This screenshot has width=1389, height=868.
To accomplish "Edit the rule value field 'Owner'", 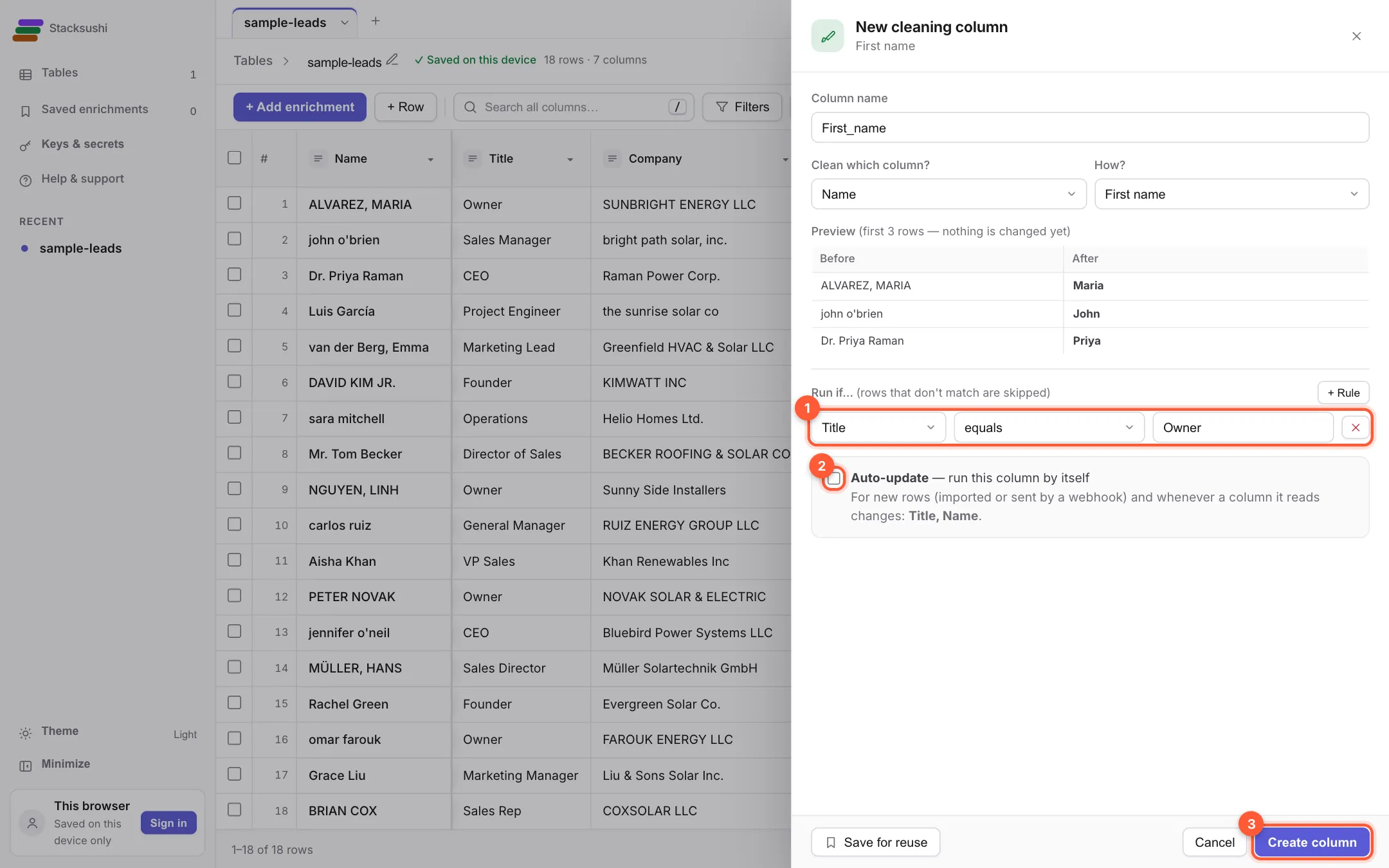I will click(x=1242, y=428).
